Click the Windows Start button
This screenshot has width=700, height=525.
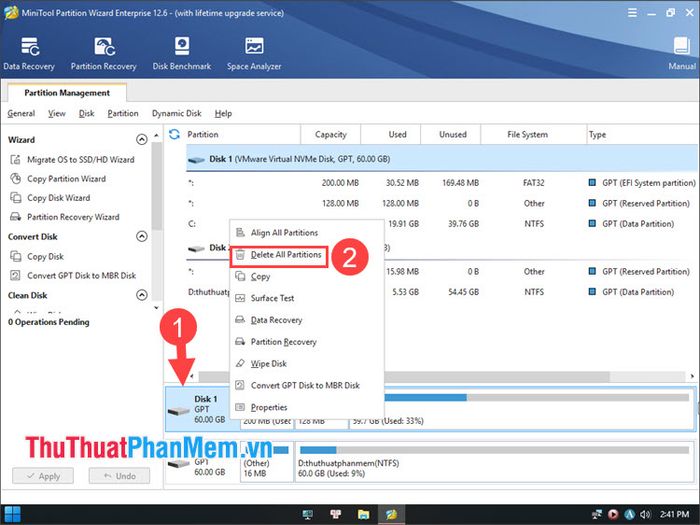pos(12,514)
